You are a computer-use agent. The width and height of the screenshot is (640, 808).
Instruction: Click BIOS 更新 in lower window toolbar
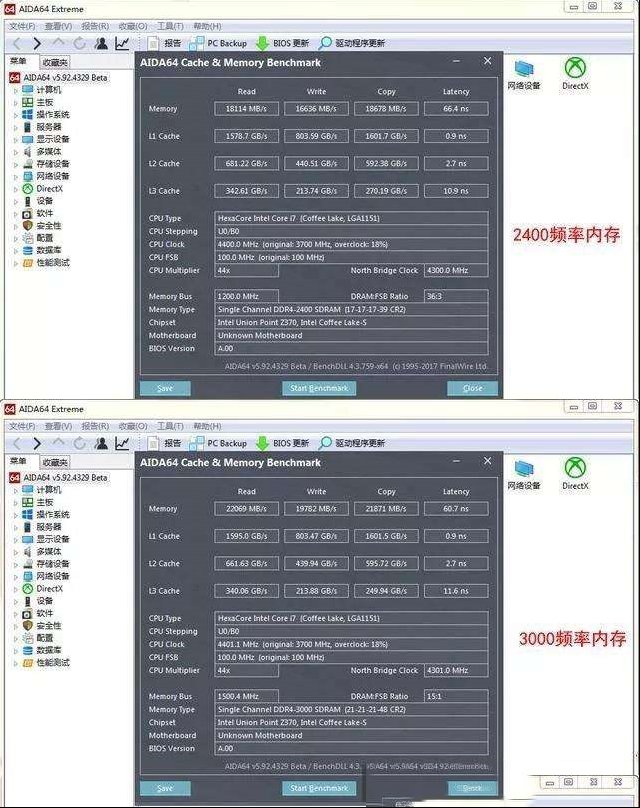point(283,443)
